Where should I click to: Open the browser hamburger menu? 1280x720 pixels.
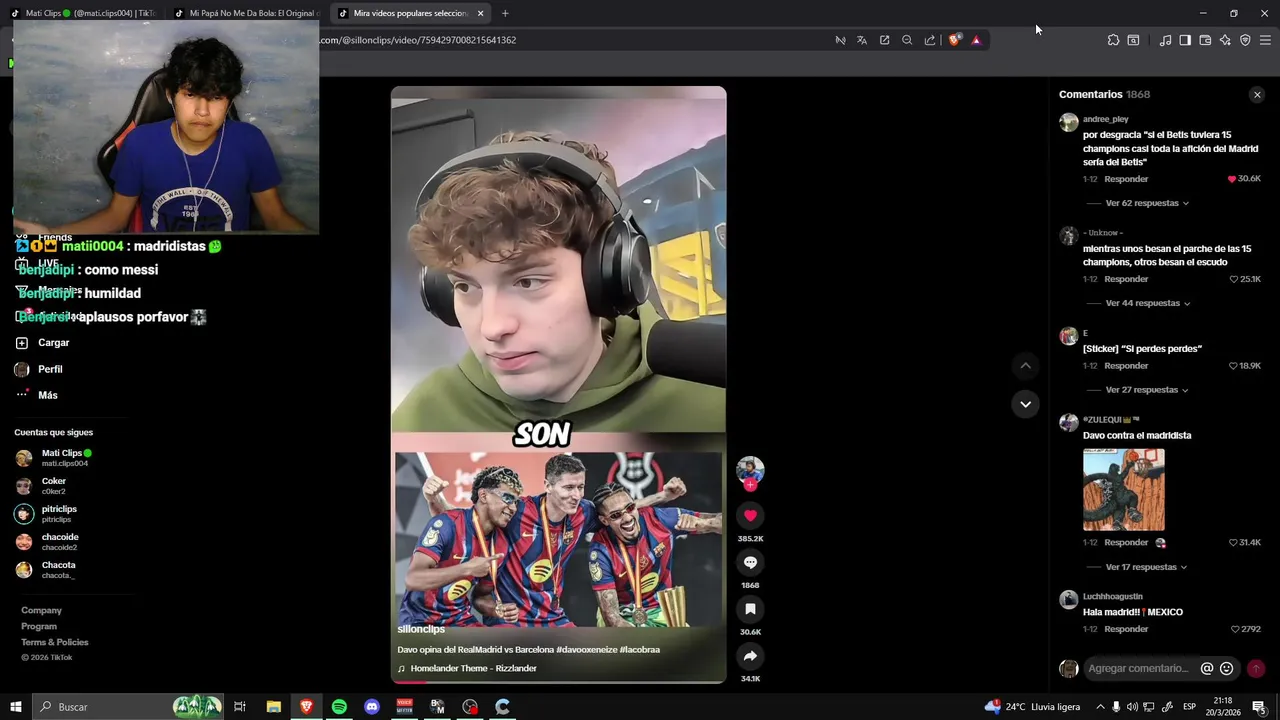[x=1265, y=40]
